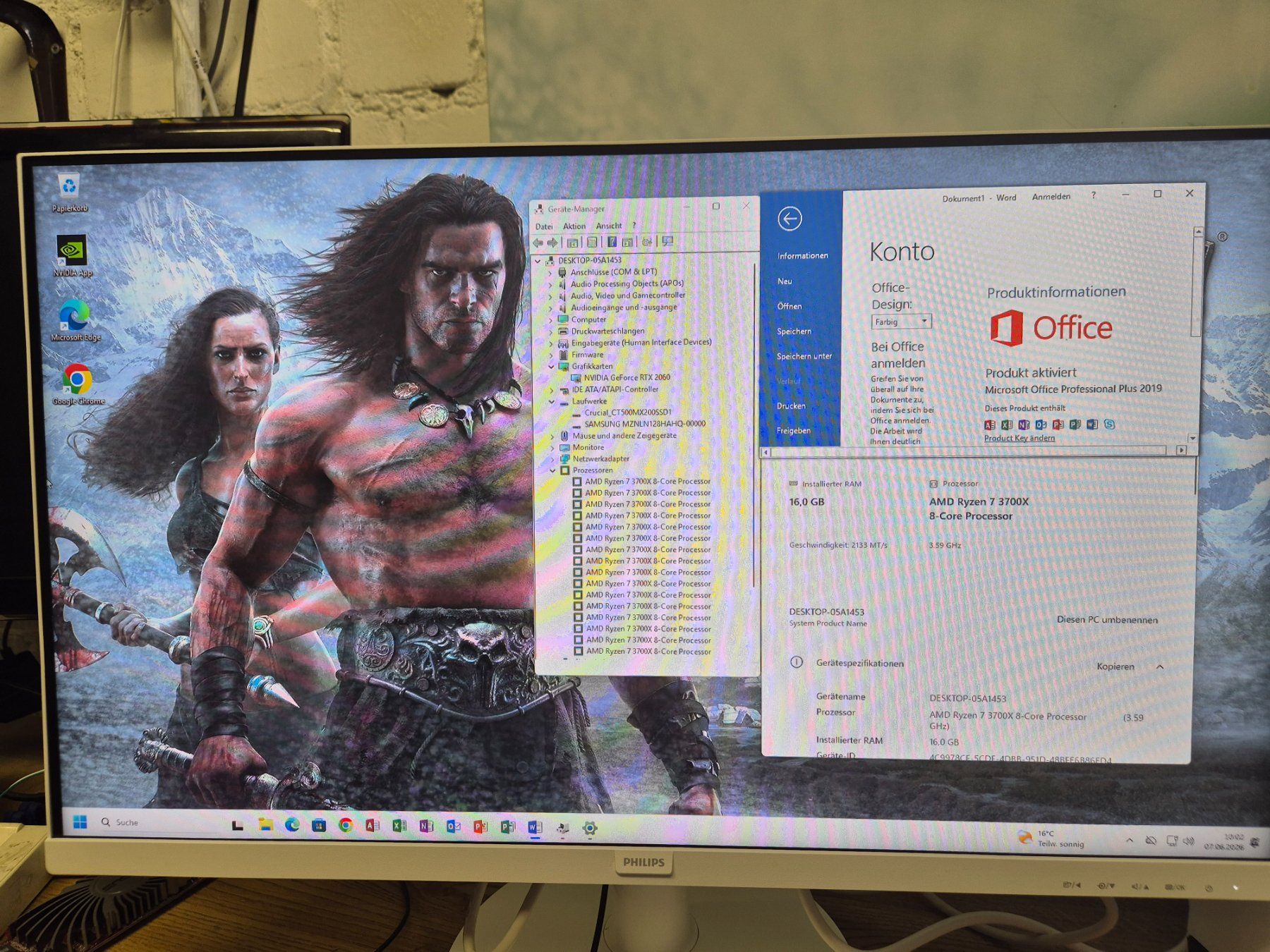1270x952 pixels.
Task: Expand the Netzwerkadapter node
Action: [x=552, y=459]
